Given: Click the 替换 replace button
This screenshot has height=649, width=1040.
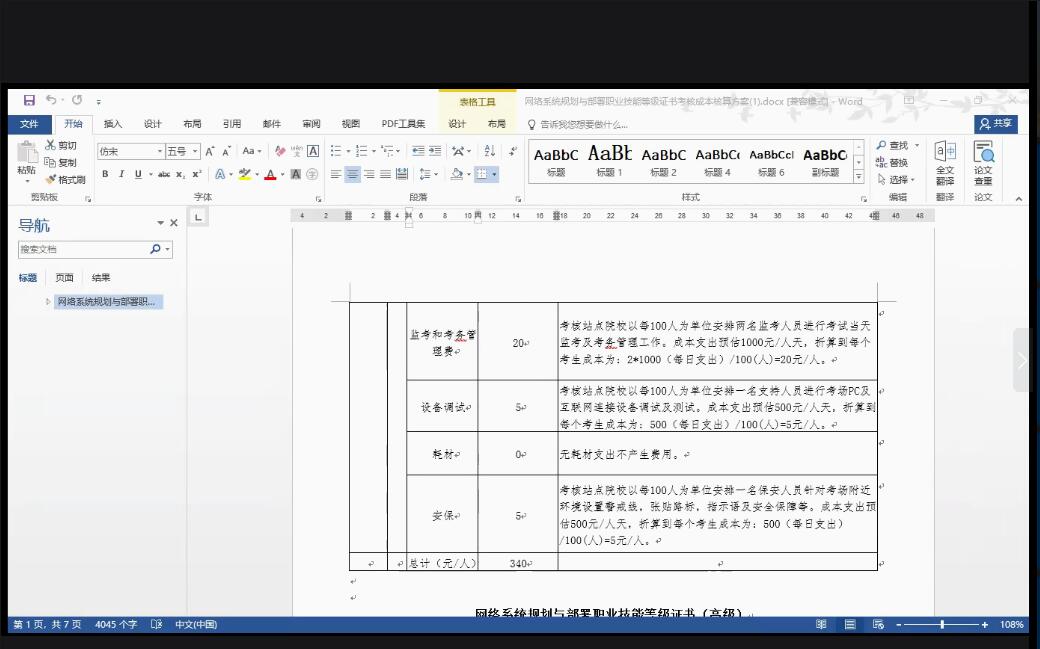Looking at the screenshot, I should pos(892,163).
